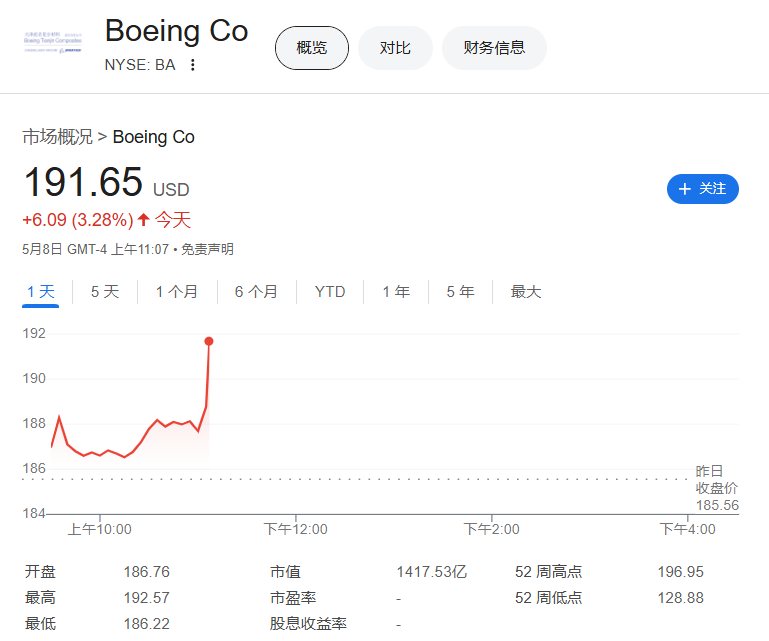769x641 pixels.
Task: Click the 开盘 value 186.76
Action: (x=147, y=572)
